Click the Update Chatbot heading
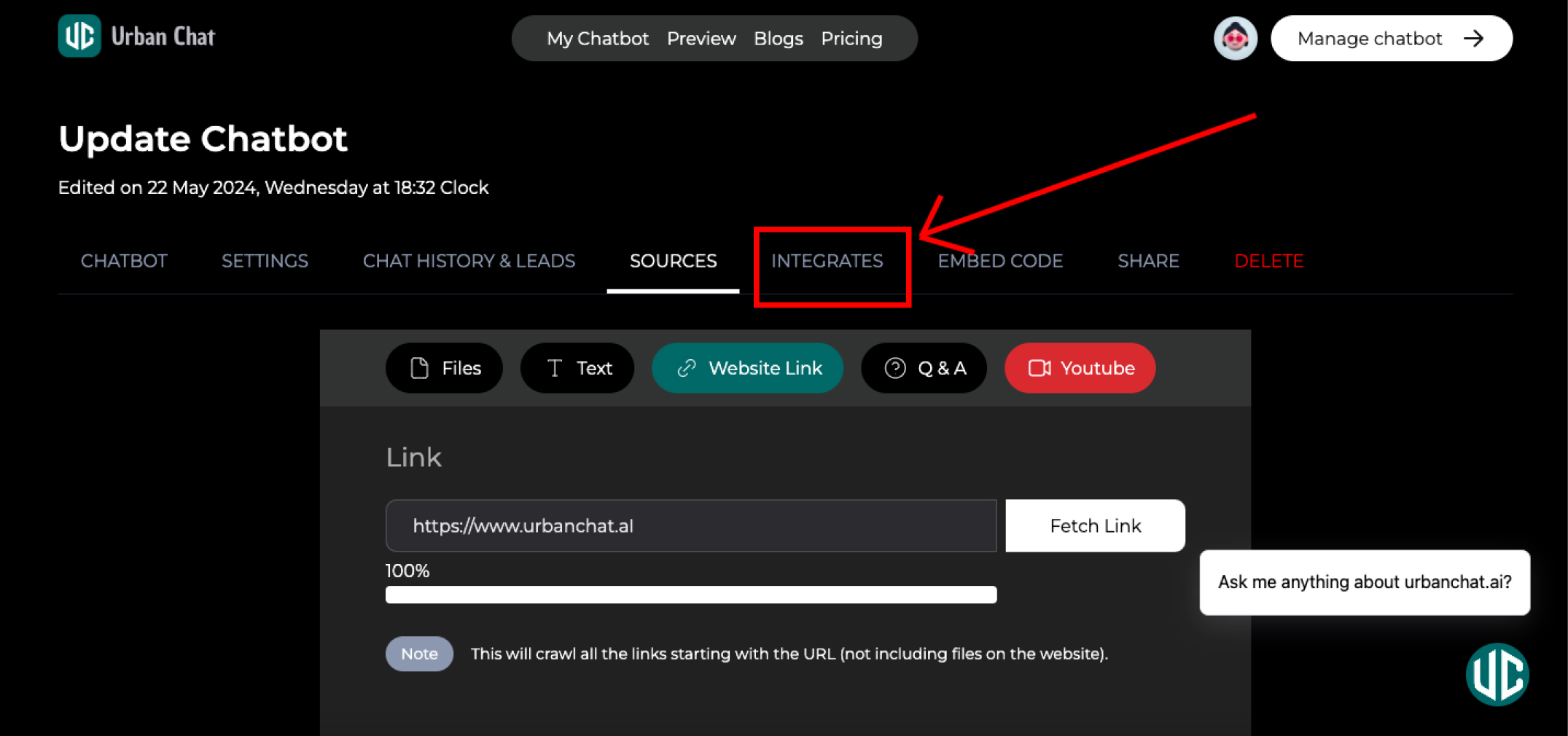1568x736 pixels. [203, 138]
